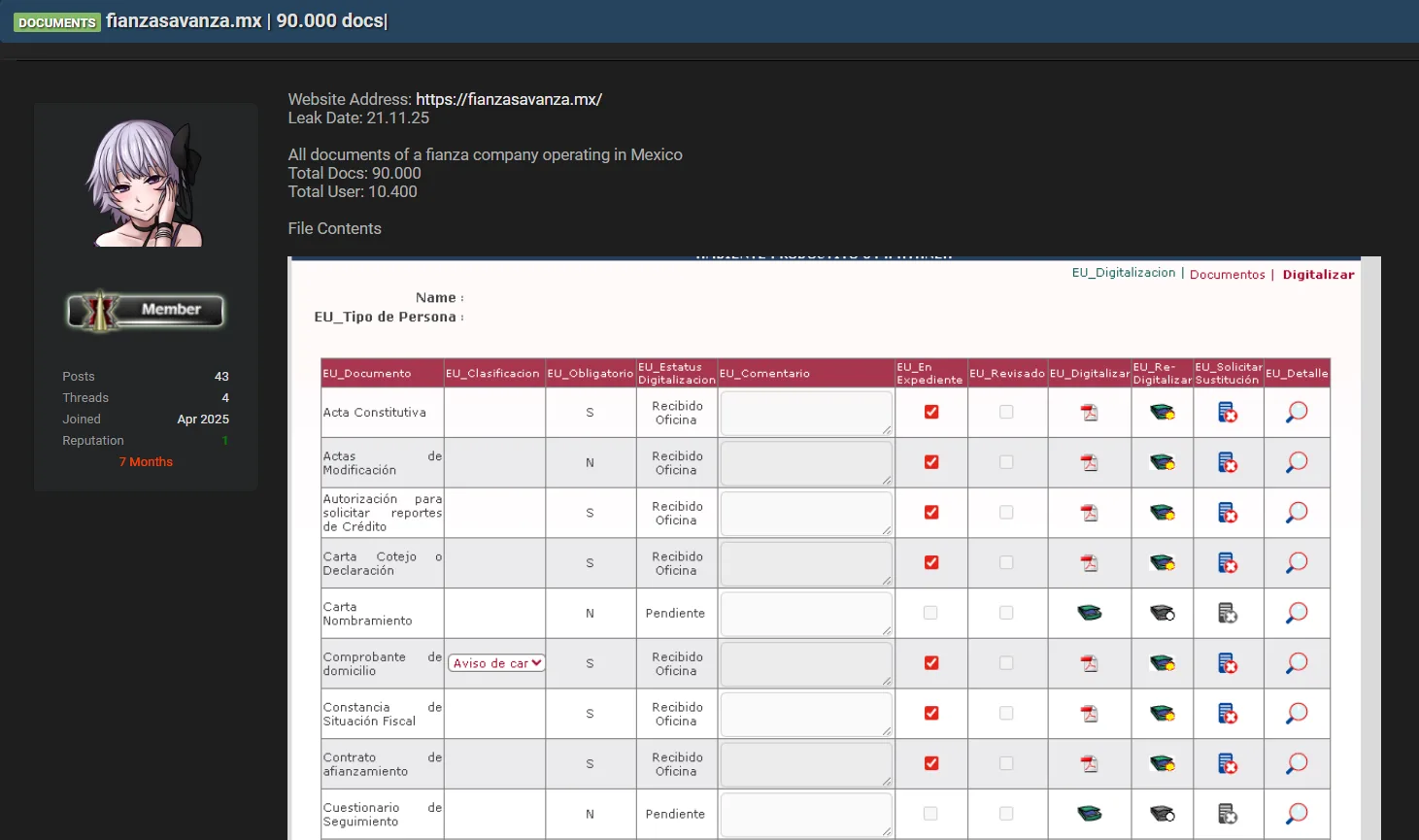The image size is (1419, 840).
Task: Click the comment field for Carta Nombramiento
Action: (805, 613)
